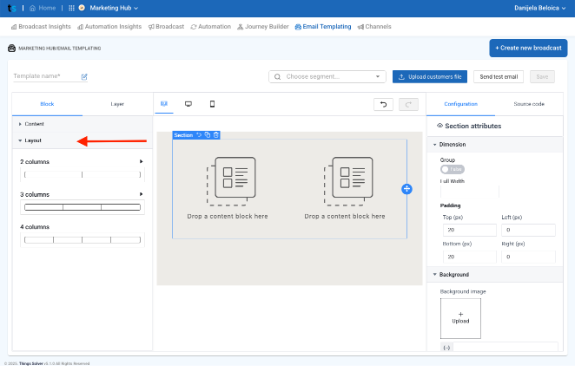This screenshot has width=575, height=366.
Task: Open the Danijela Beloica user menu
Action: (x=540, y=8)
